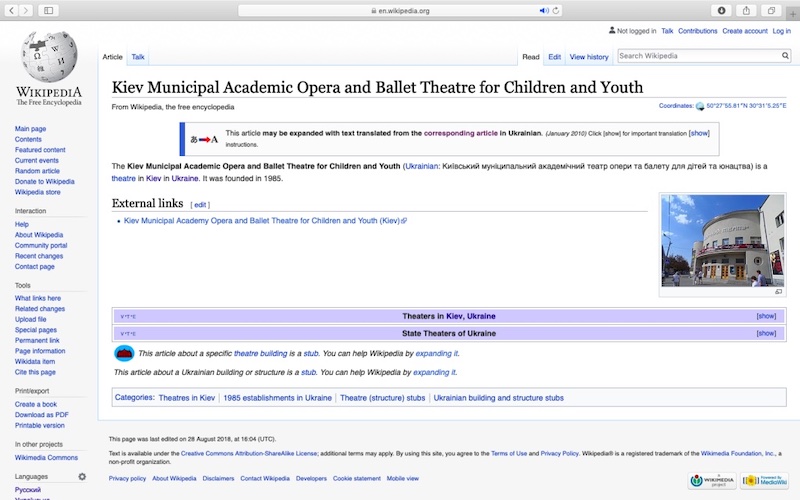Click the Powered by MediaWiki badge
Viewport: 800px width, 500px height.
[765, 481]
